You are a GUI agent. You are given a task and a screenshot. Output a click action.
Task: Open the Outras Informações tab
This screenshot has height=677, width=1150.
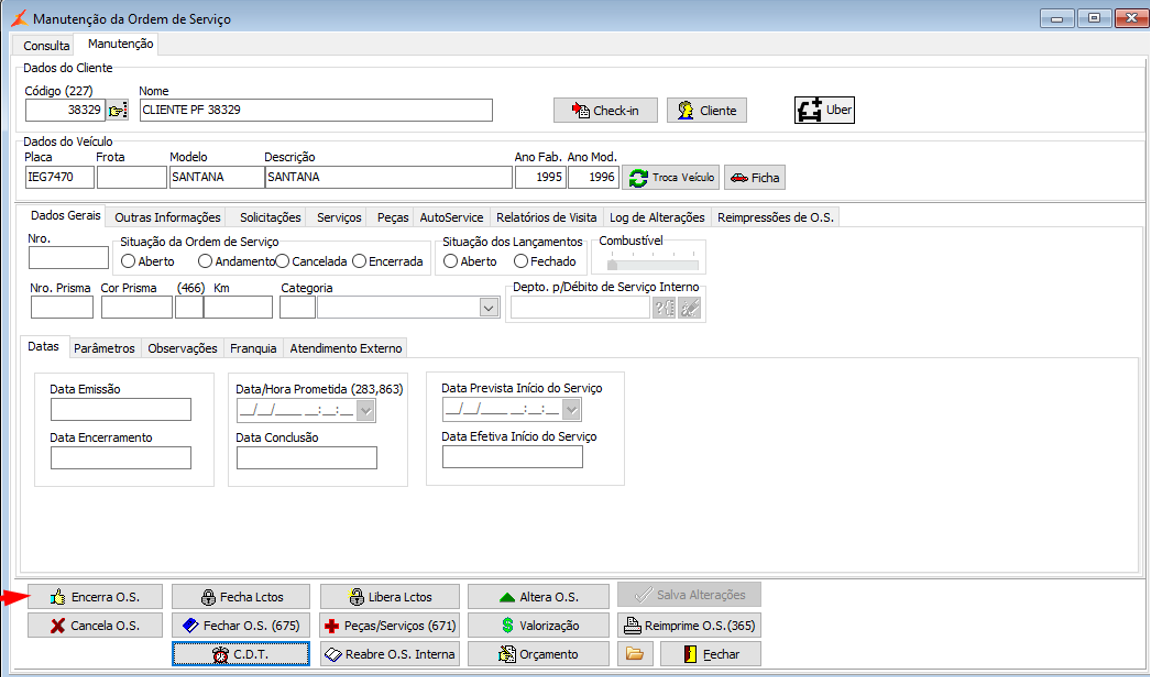(x=167, y=218)
